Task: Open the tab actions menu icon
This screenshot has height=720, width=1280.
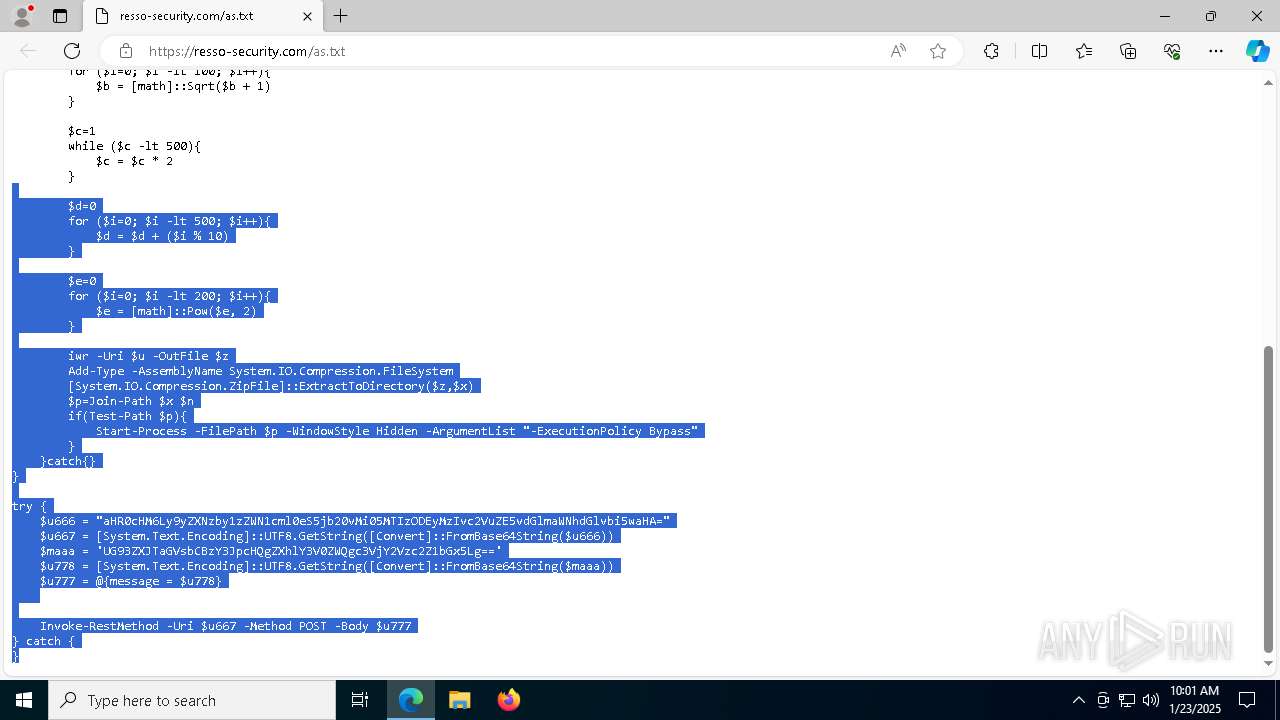Action: [60, 16]
